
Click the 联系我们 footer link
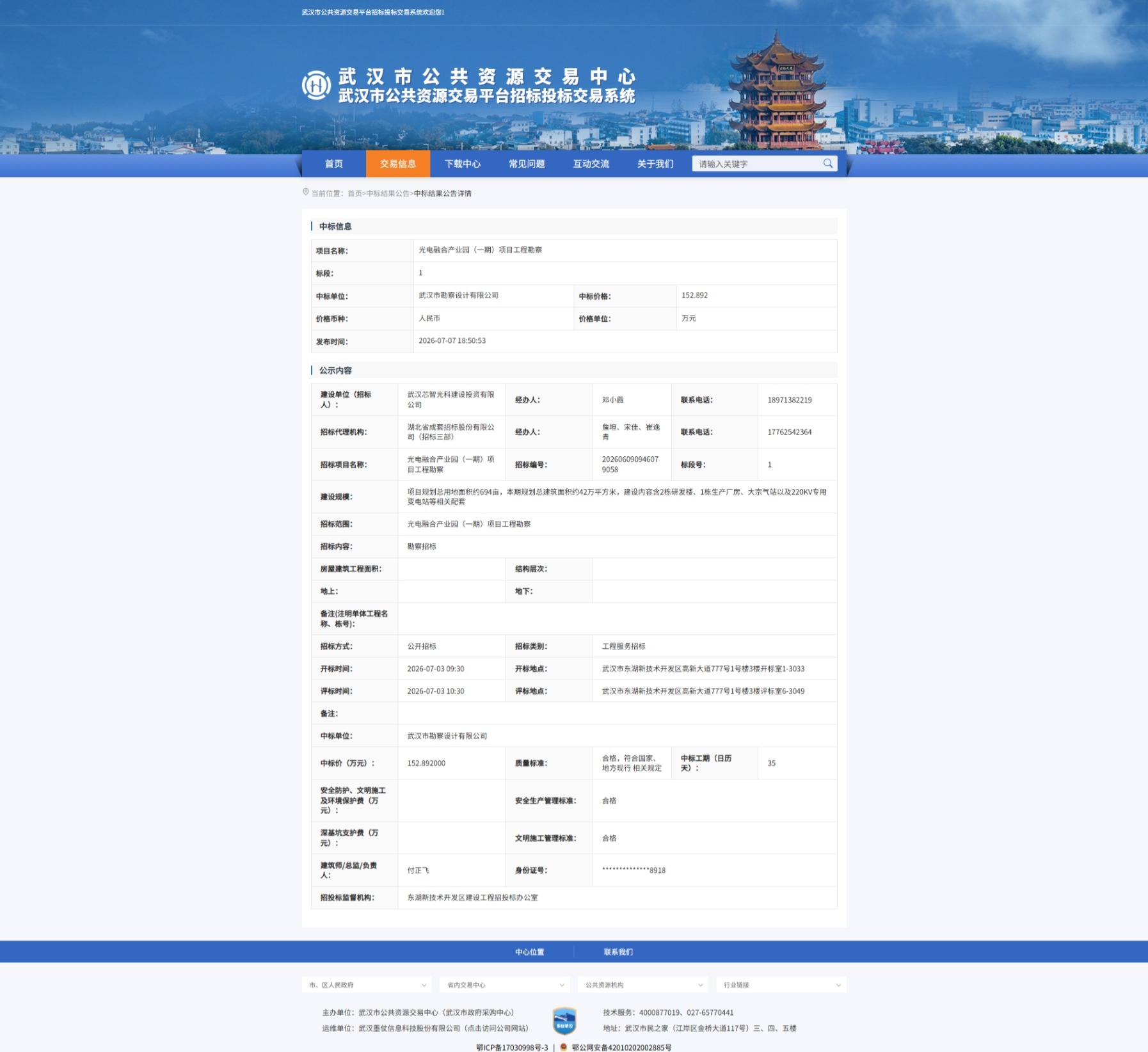coord(618,952)
